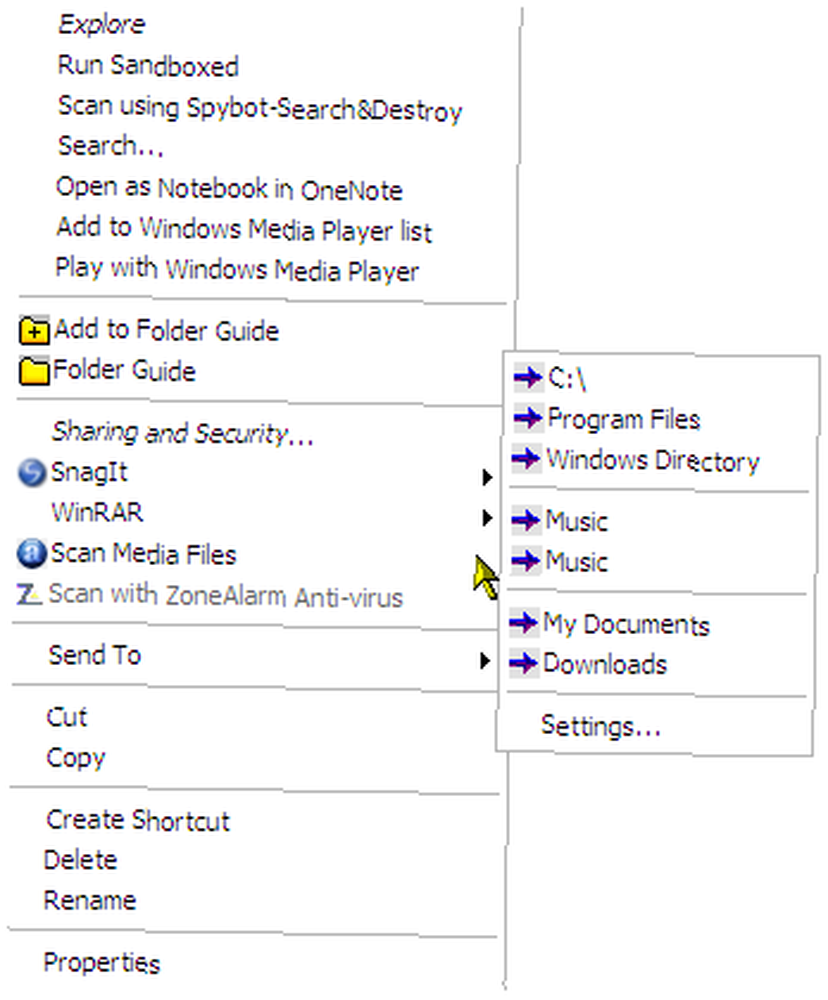Select Open as Notebook in OneNote

229,189
